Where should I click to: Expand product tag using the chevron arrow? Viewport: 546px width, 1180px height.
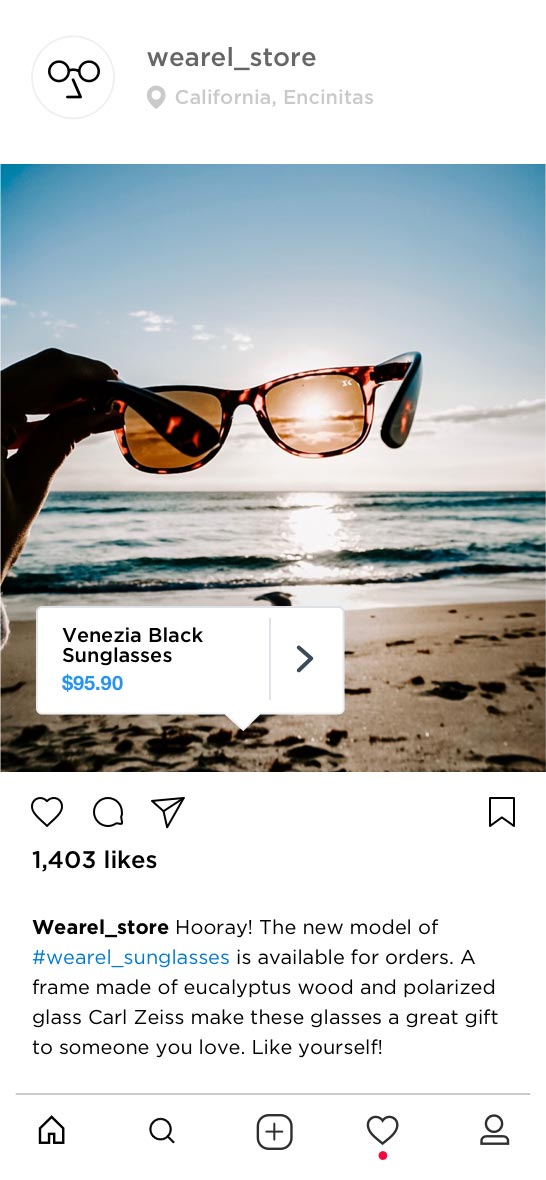coord(305,658)
